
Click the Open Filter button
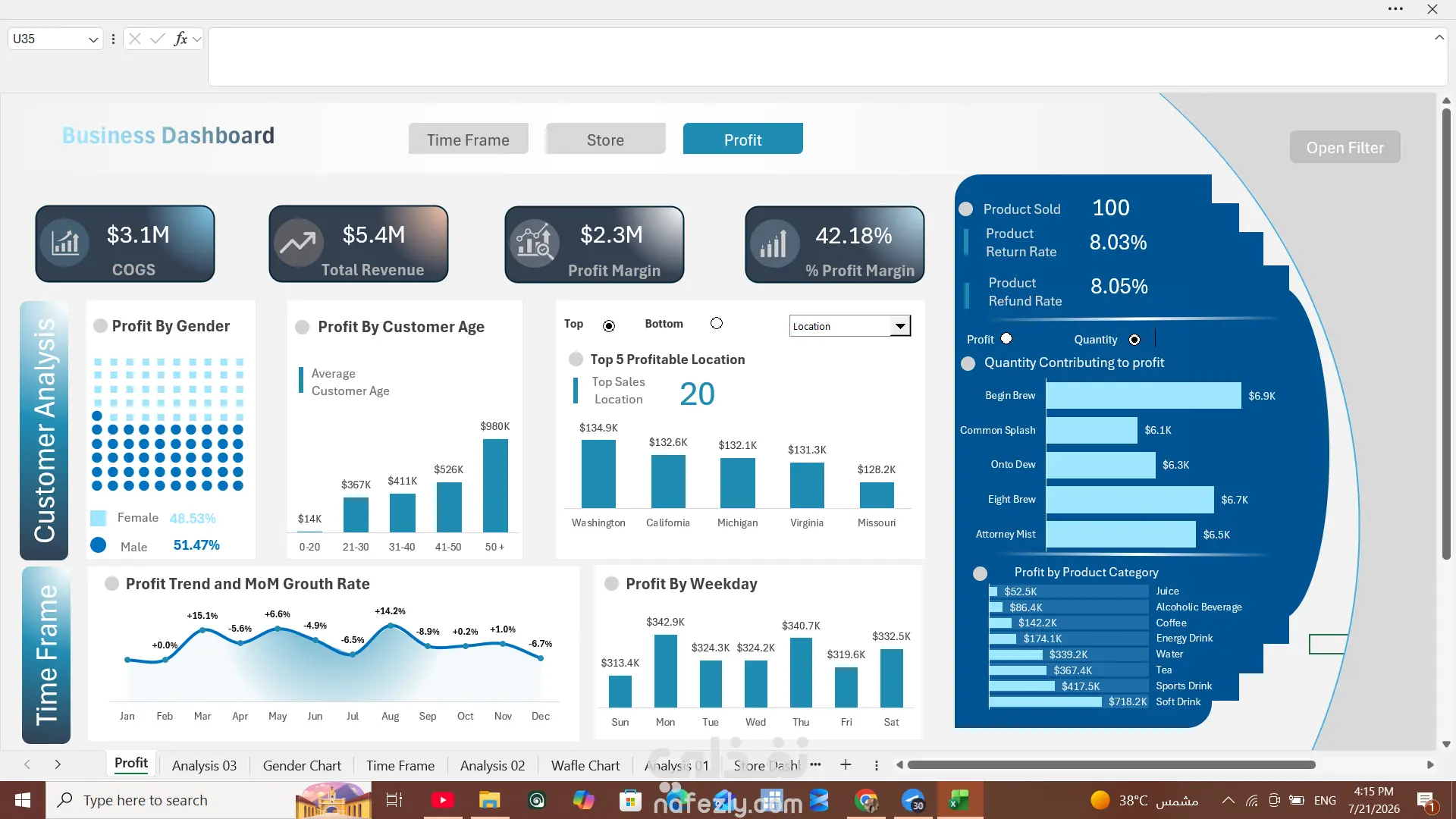(x=1345, y=147)
